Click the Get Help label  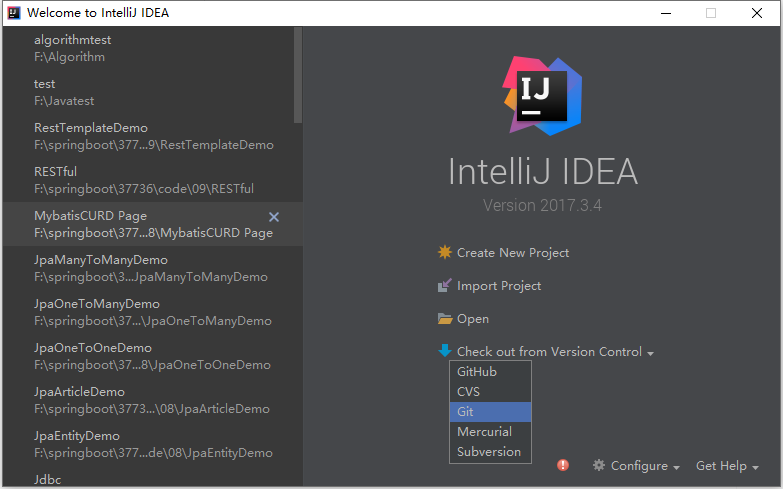[721, 466]
